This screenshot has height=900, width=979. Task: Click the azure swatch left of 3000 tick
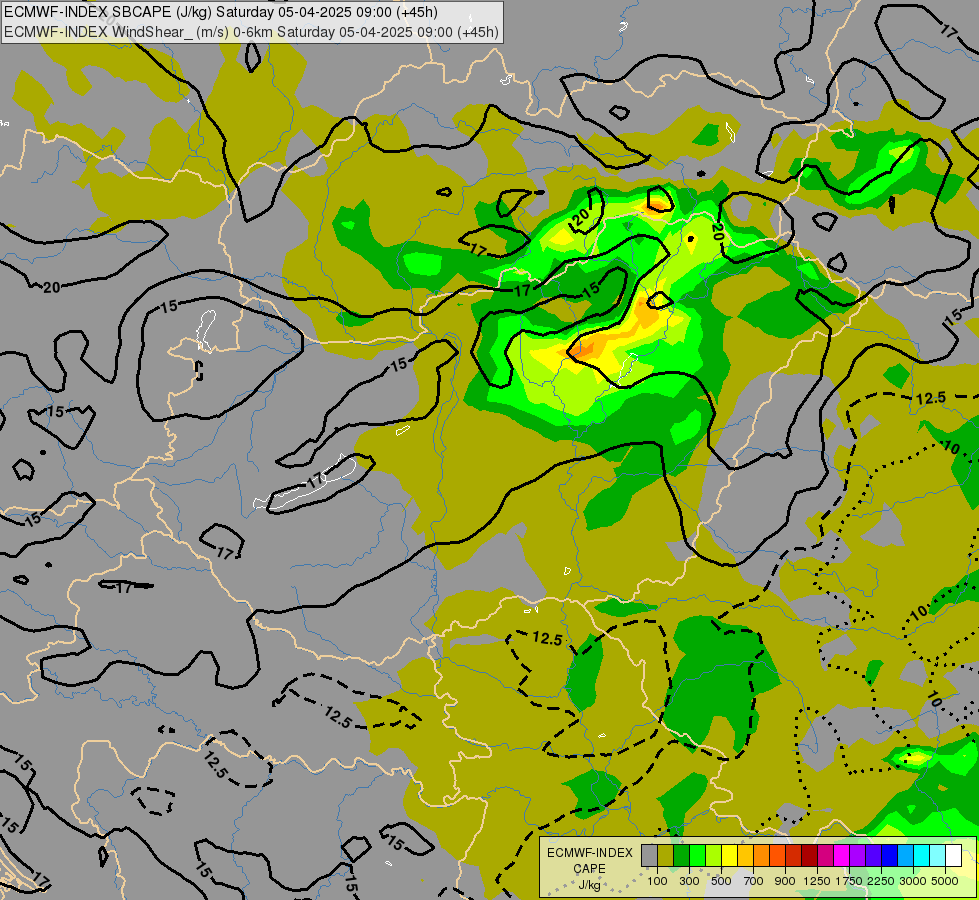[905, 855]
